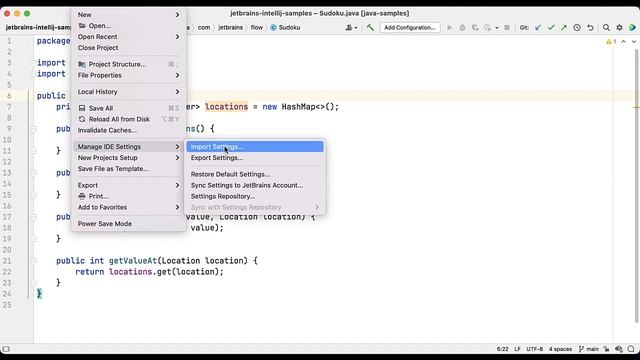Click the Add Configuration... button

pyautogui.click(x=410, y=27)
